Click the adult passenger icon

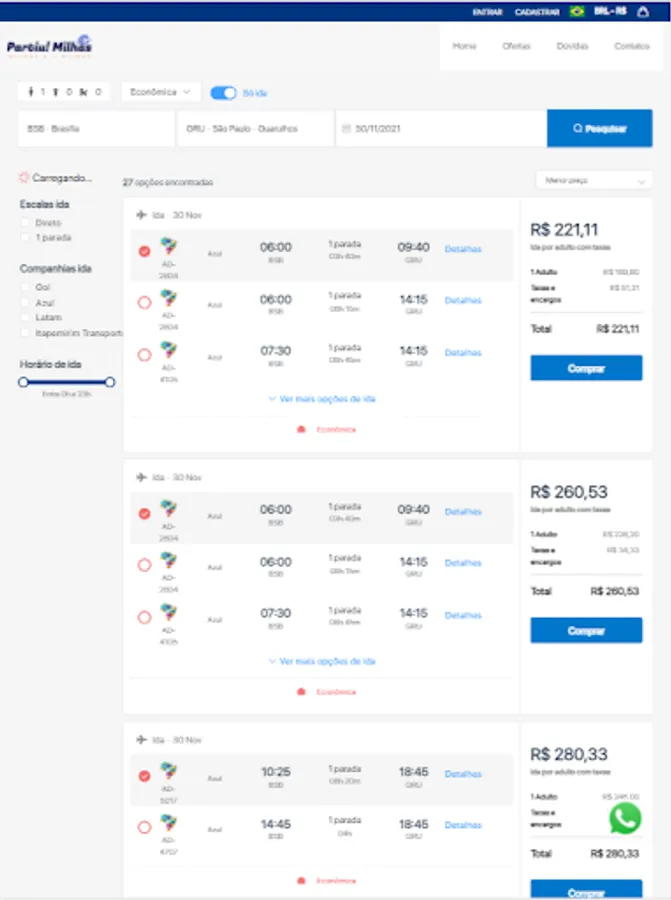pyautogui.click(x=31, y=92)
